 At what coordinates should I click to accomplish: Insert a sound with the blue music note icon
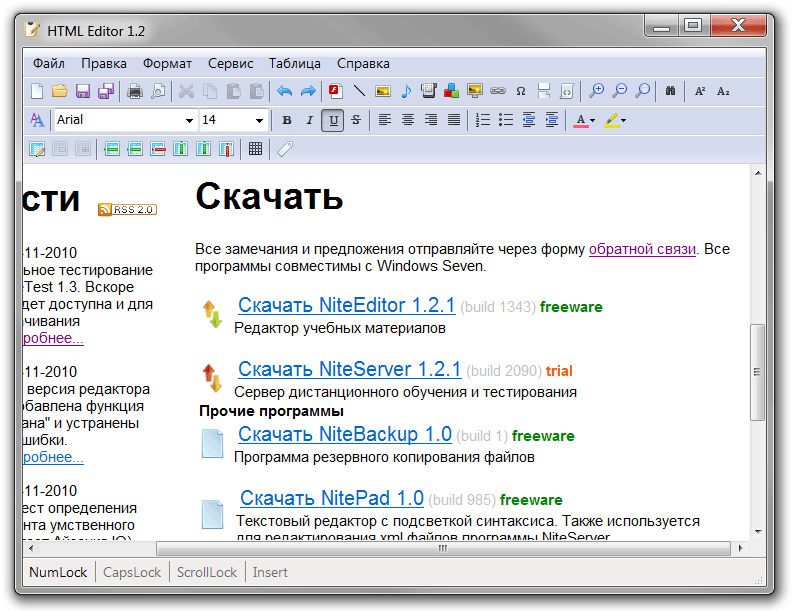(406, 91)
